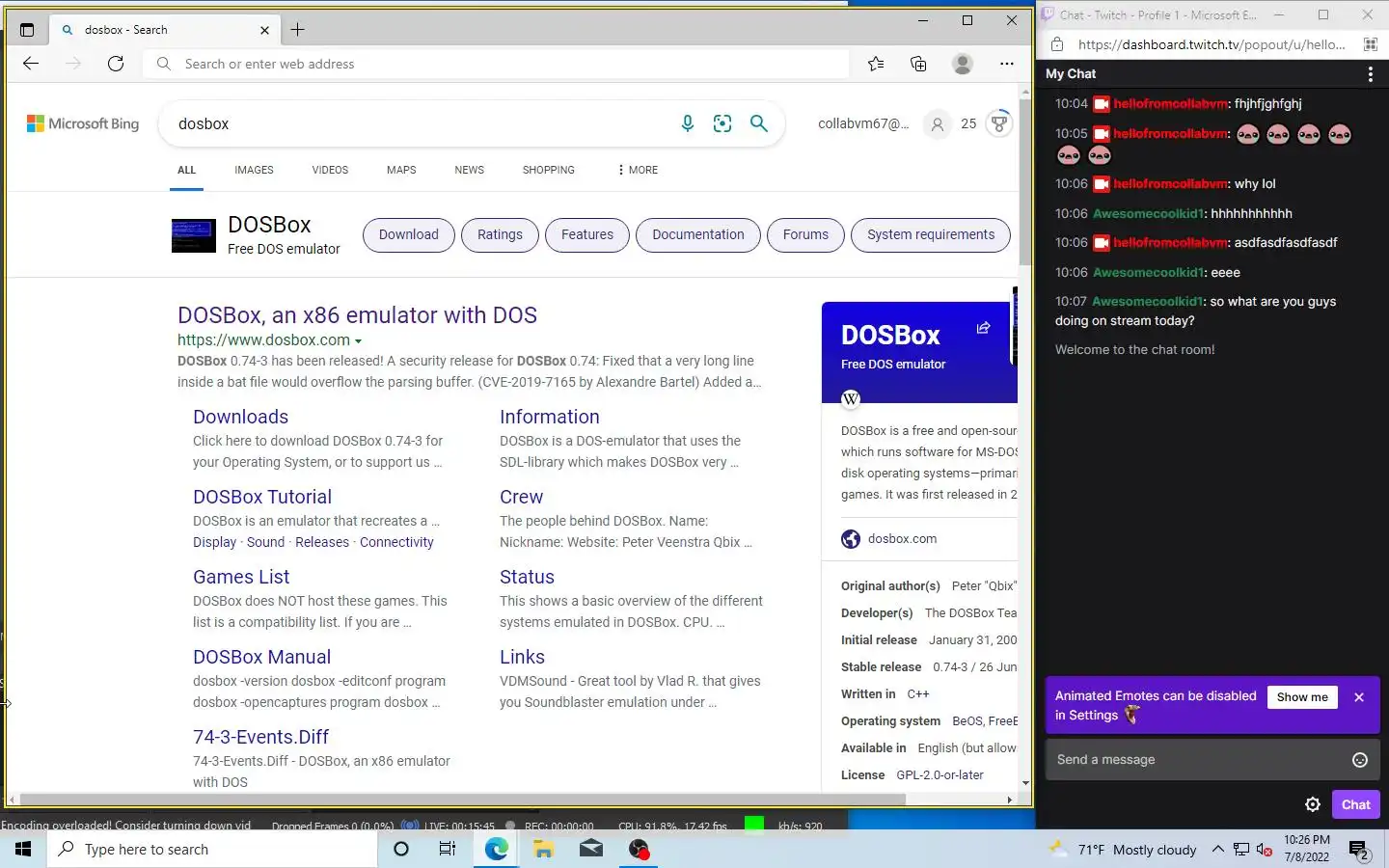Click the Releases sub-link
This screenshot has height=868, width=1389.
(322, 542)
